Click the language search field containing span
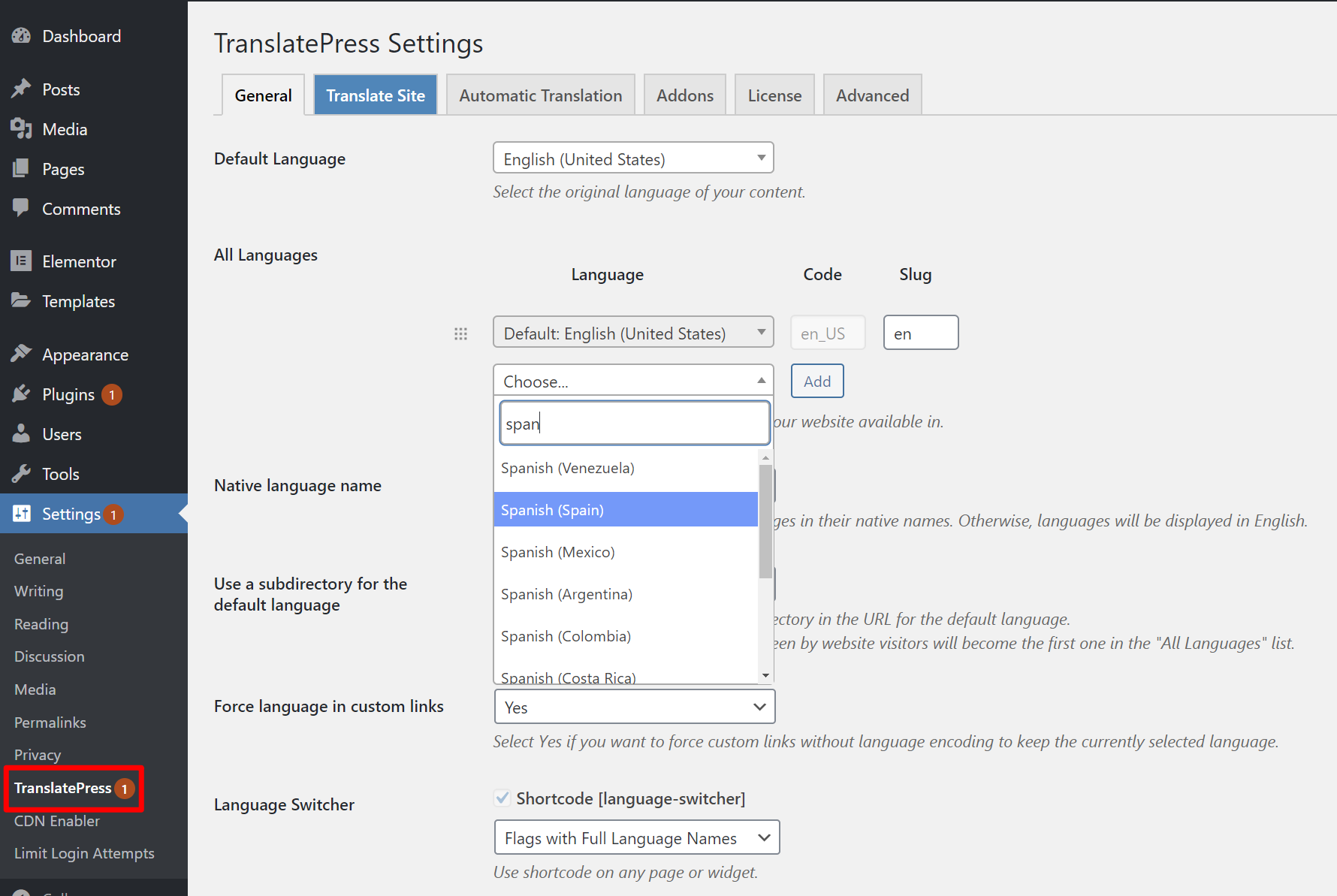Screen dimensions: 1337x896 point(635,423)
